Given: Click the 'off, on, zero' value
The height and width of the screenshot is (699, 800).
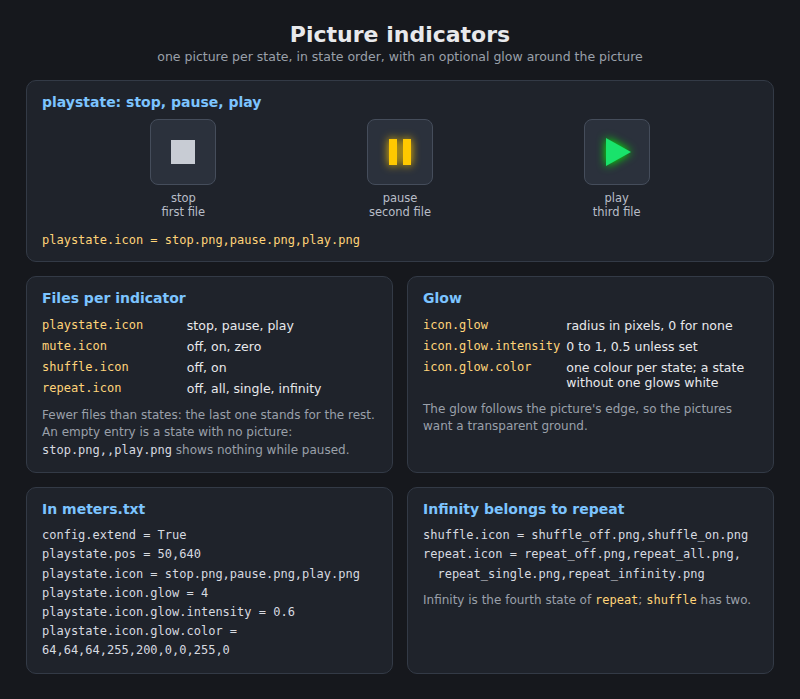Looking at the screenshot, I should coord(224,346).
